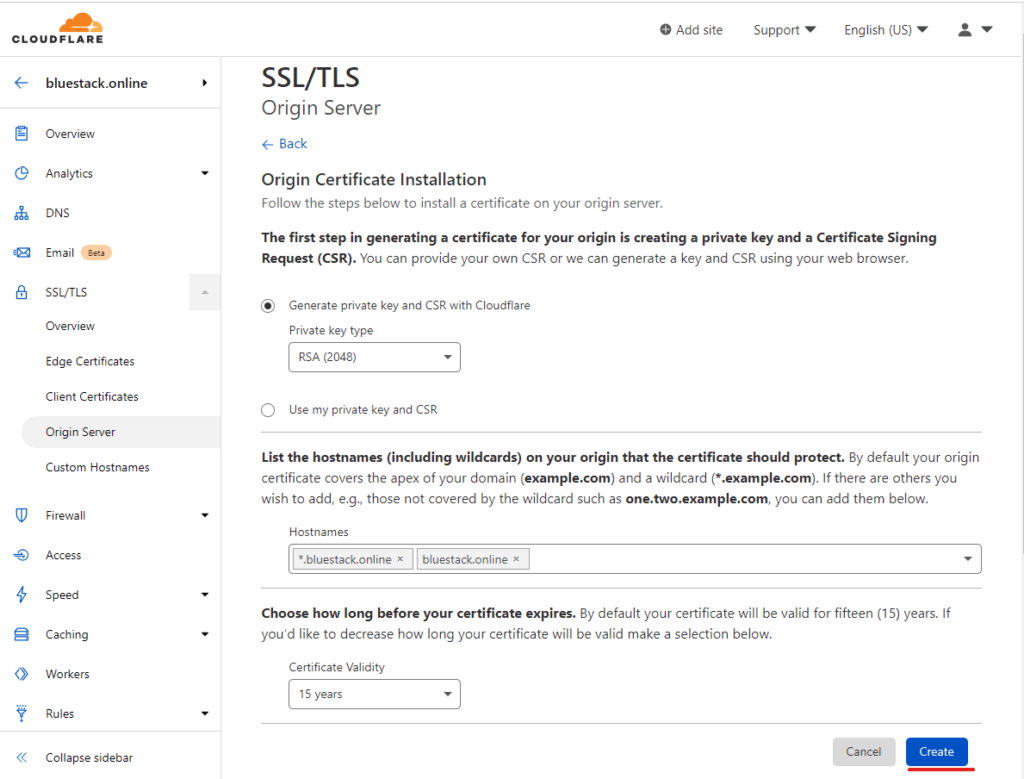This screenshot has height=779, width=1024.
Task: Expand the Caching submenu arrow
Action: pos(205,634)
